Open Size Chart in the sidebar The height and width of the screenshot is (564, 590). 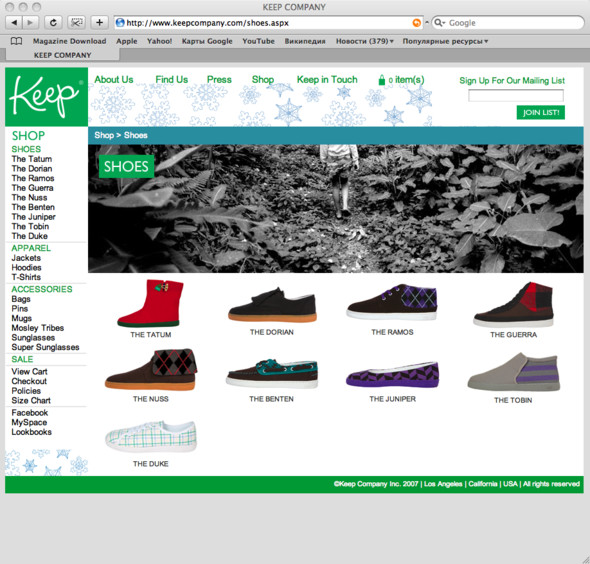click(31, 401)
